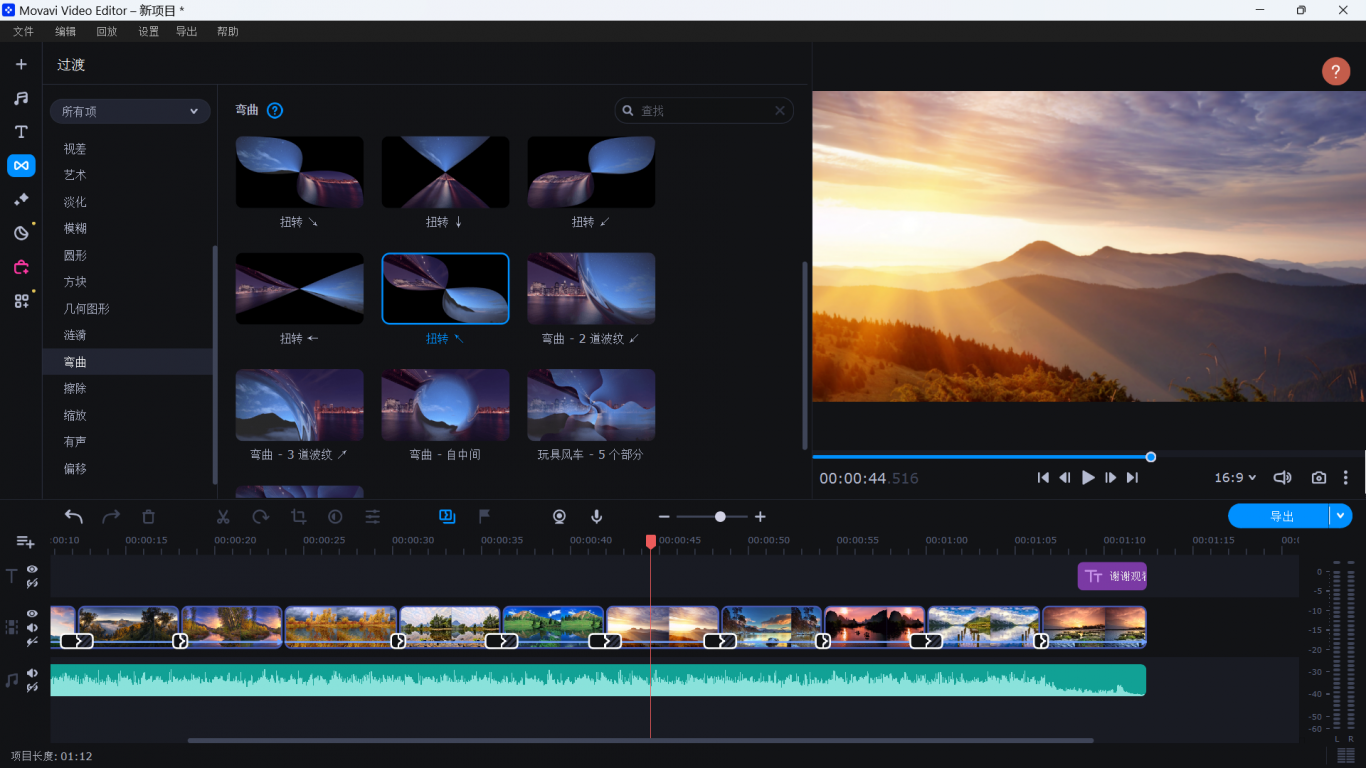Click the split scissors icon
Viewport: 1366px width, 768px height.
click(223, 516)
